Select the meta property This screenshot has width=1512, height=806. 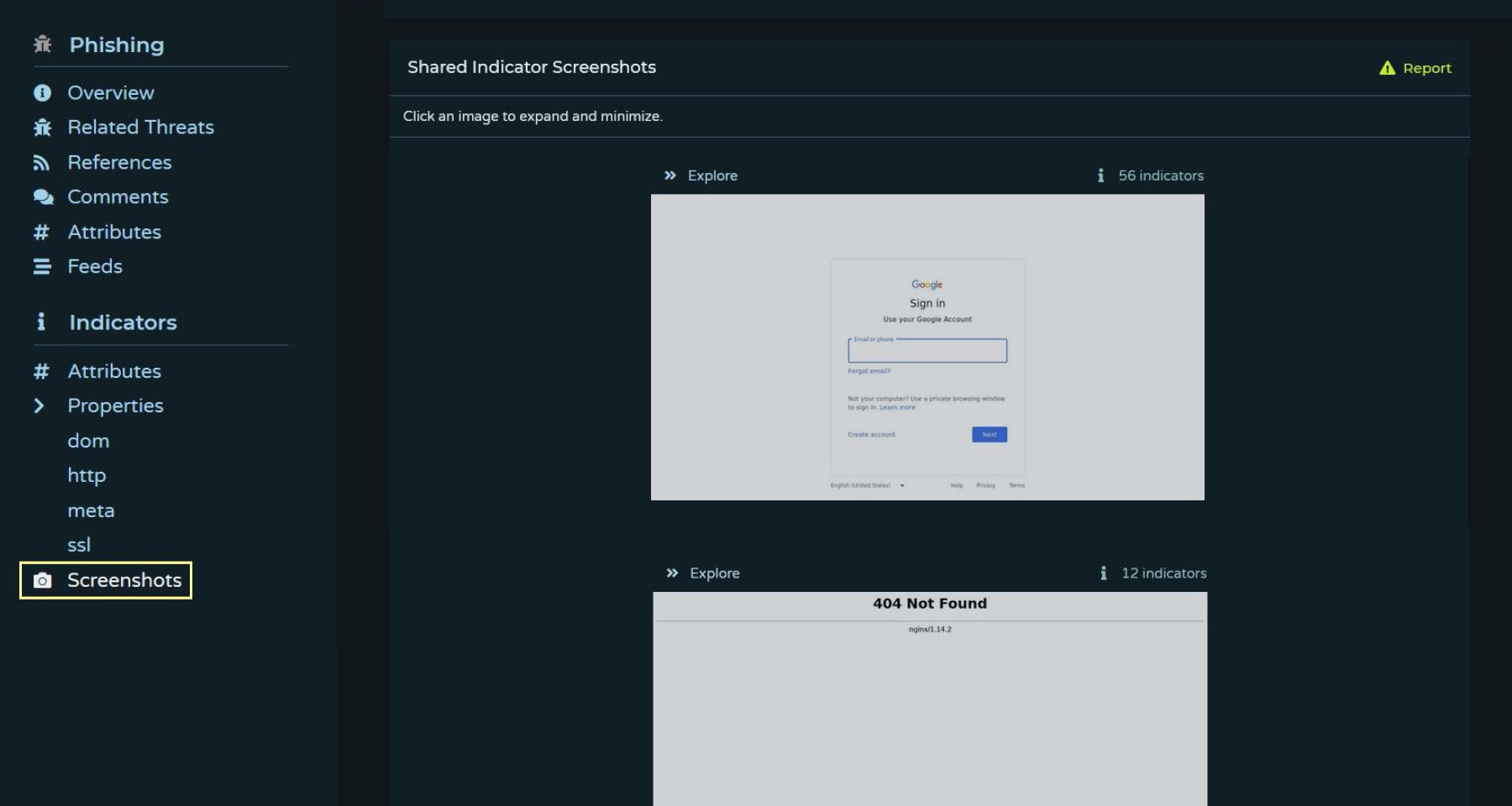pos(91,510)
